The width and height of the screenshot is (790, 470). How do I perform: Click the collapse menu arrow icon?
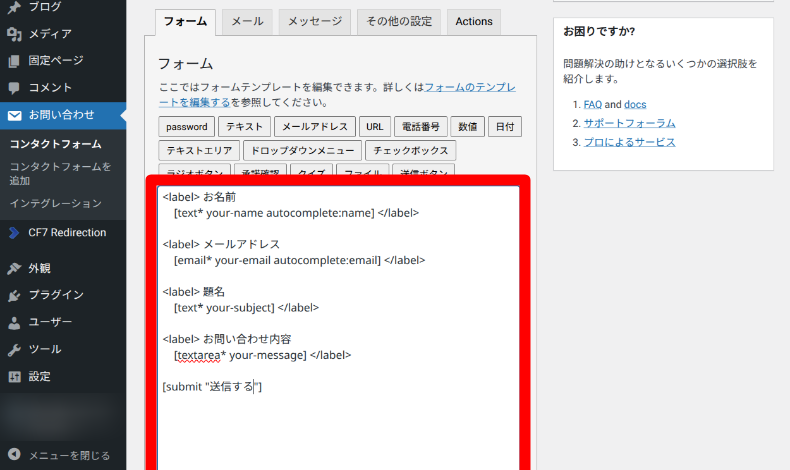point(14,454)
